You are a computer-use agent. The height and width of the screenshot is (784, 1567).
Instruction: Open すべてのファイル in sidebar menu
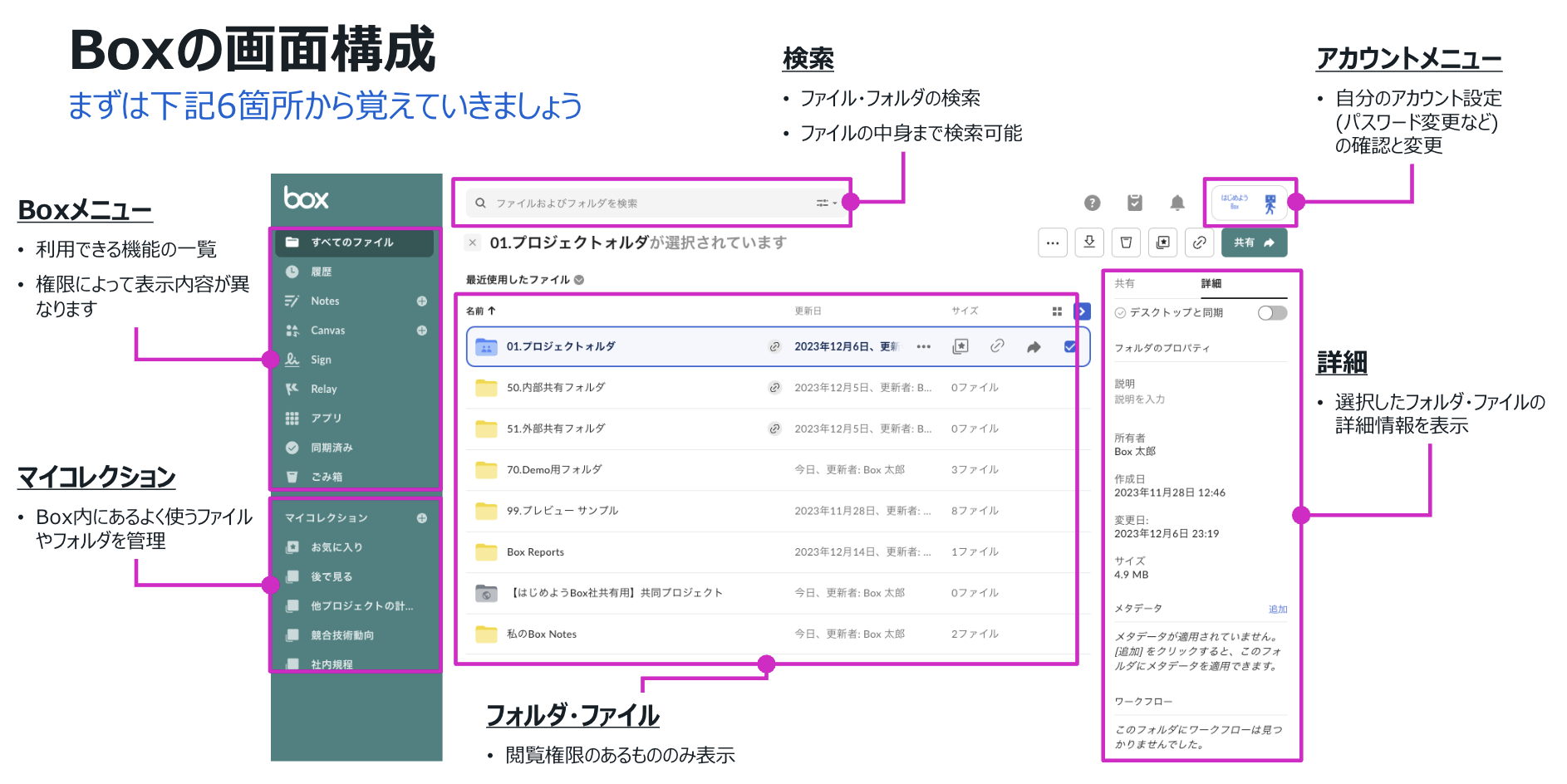(x=352, y=243)
